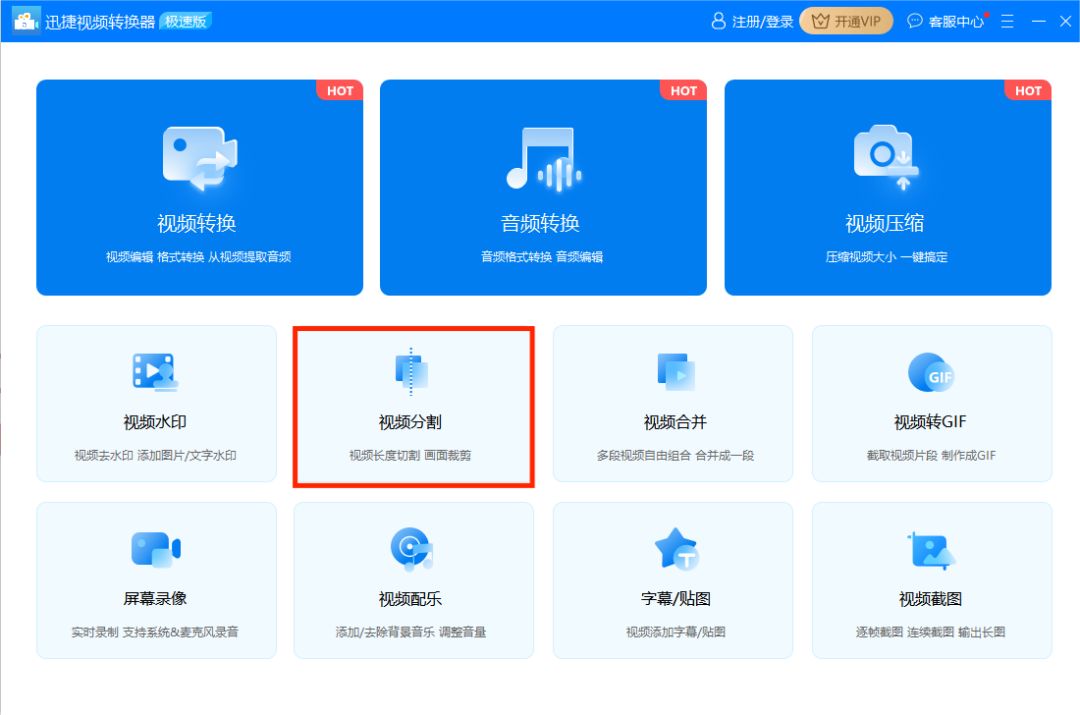This screenshot has width=1080, height=715.
Task: Open the 视频配乐 music disc icon
Action: coord(413,546)
